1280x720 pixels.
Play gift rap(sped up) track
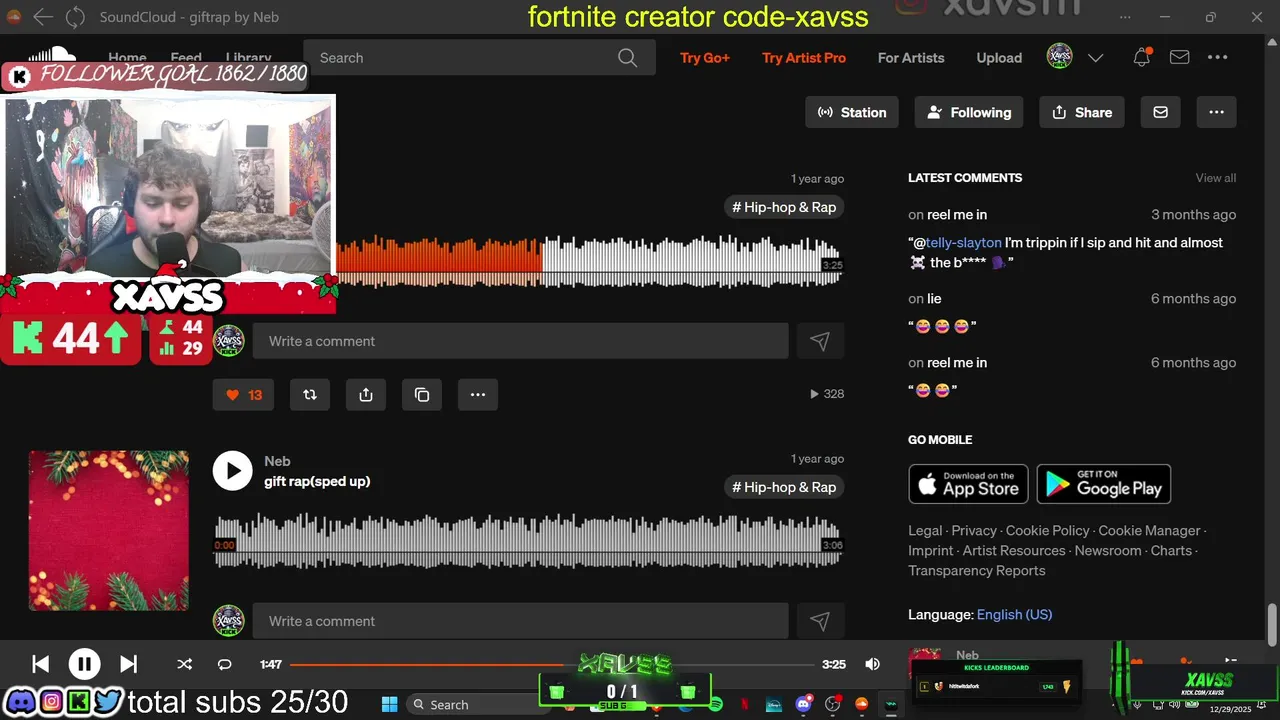click(x=232, y=470)
